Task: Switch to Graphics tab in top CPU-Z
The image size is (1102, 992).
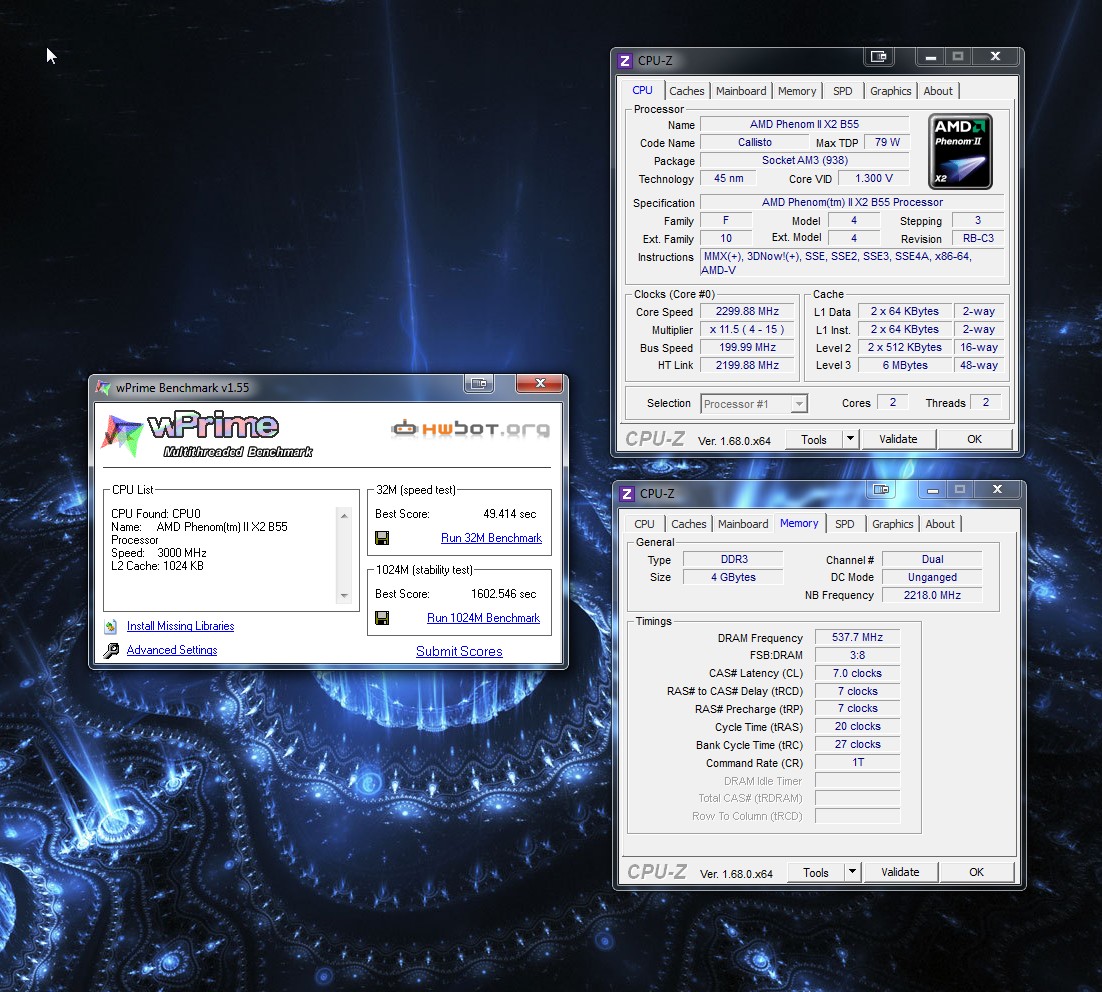Action: point(890,91)
